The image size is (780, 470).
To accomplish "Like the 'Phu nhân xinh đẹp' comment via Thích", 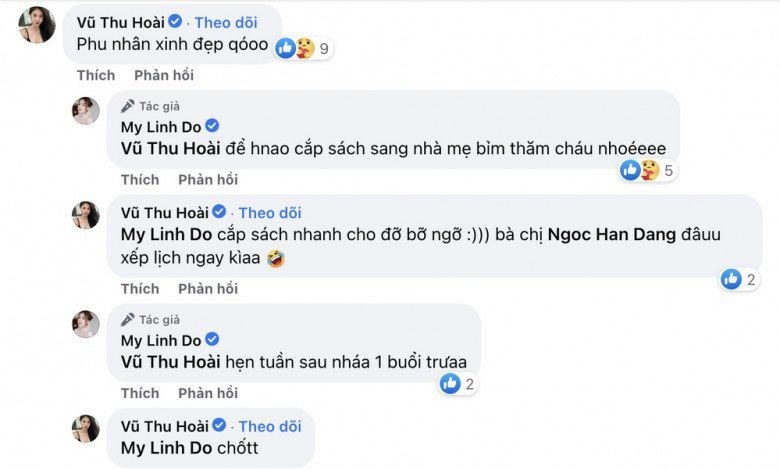I will coord(96,75).
